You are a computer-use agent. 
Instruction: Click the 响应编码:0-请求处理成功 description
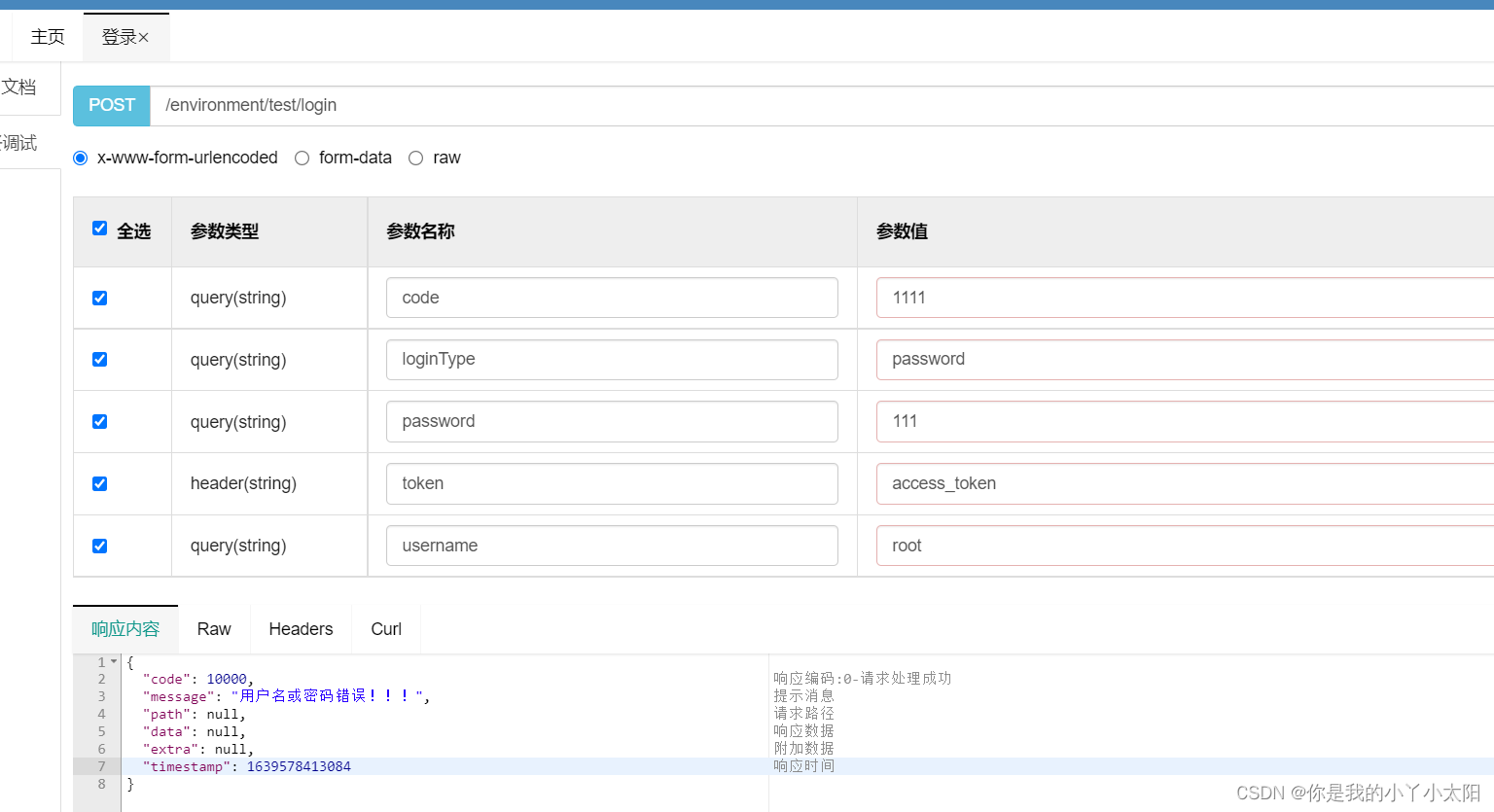pos(863,678)
